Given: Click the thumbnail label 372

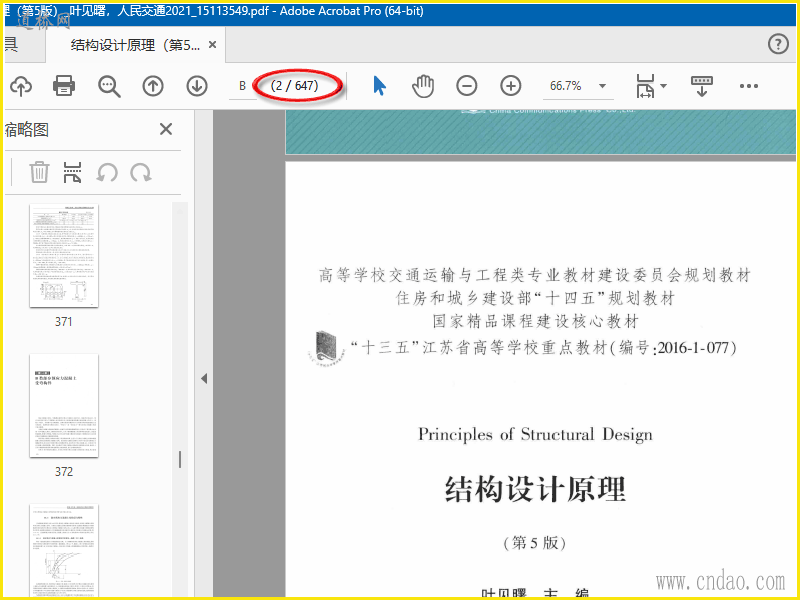Looking at the screenshot, I should pos(64,471).
